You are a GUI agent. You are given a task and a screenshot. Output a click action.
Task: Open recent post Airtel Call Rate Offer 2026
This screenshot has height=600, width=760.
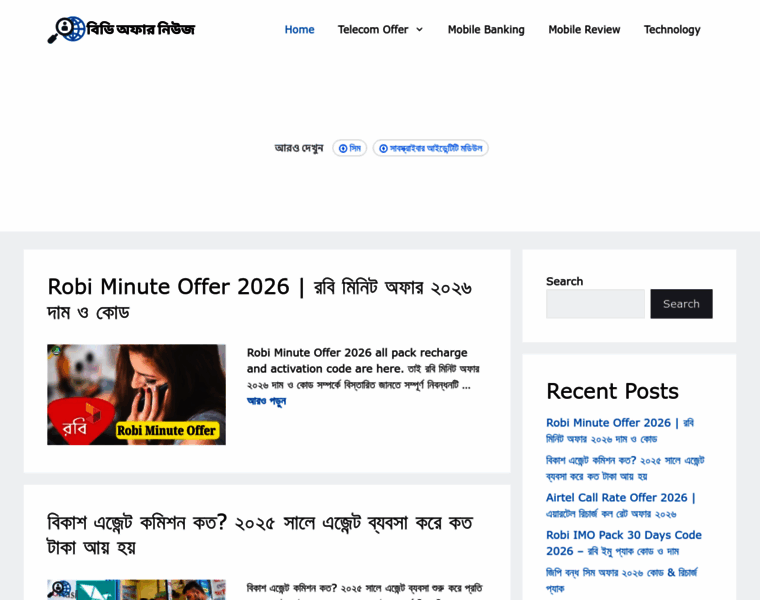coord(621,505)
